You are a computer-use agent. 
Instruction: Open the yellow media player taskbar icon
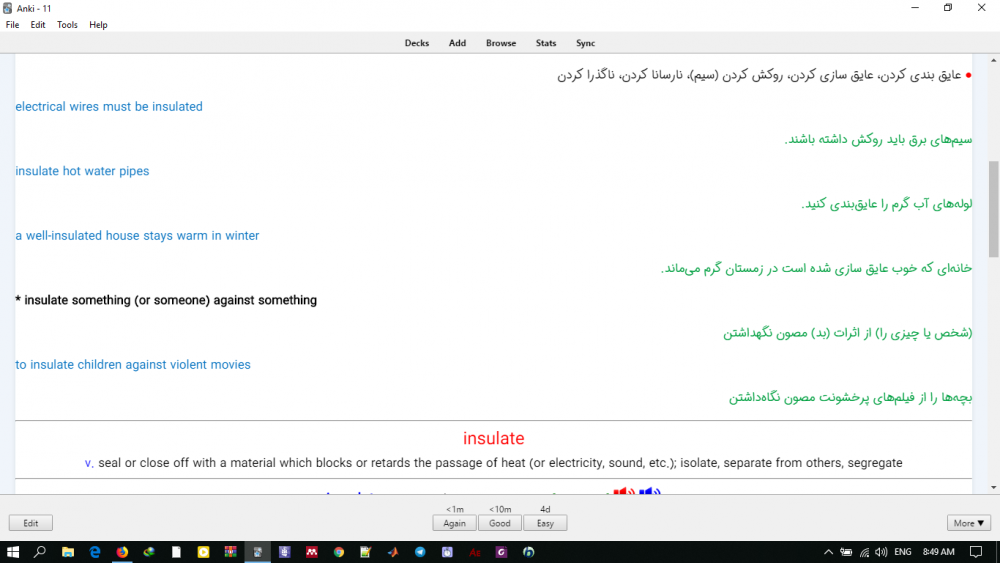(203, 552)
